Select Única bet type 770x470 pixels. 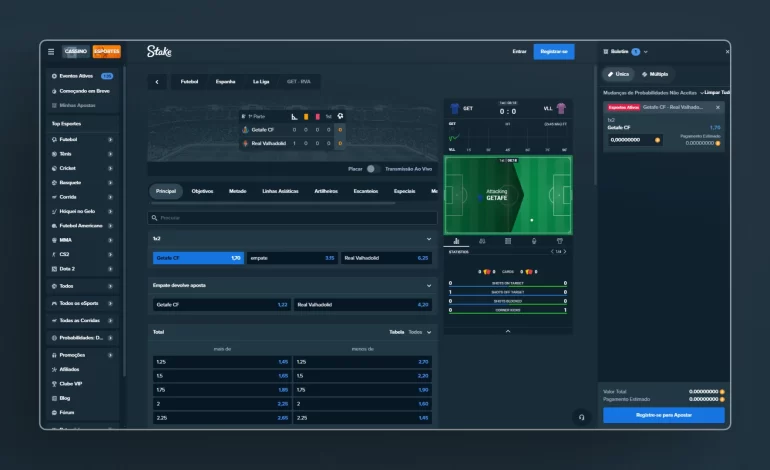pos(618,74)
